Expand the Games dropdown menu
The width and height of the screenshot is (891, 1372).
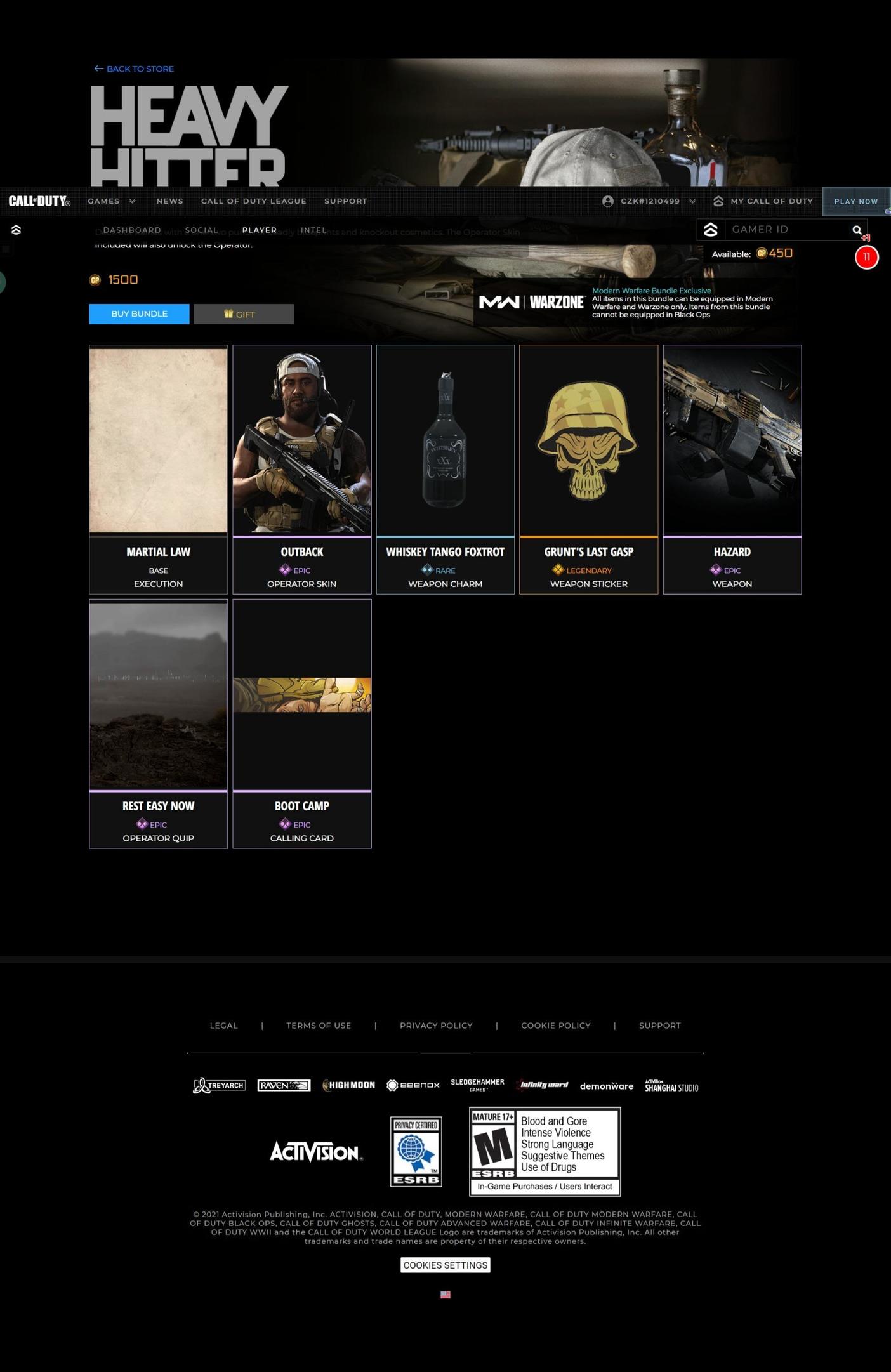pos(112,201)
